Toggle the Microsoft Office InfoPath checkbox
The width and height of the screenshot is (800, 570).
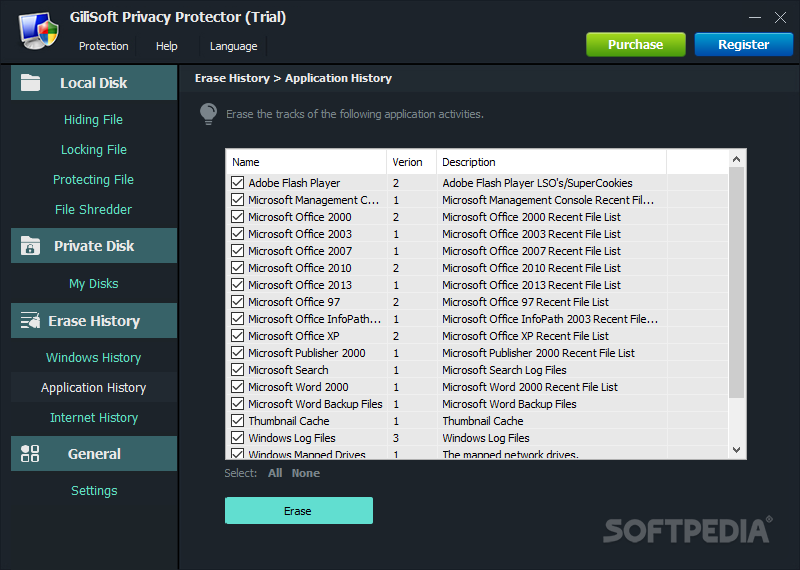point(237,319)
